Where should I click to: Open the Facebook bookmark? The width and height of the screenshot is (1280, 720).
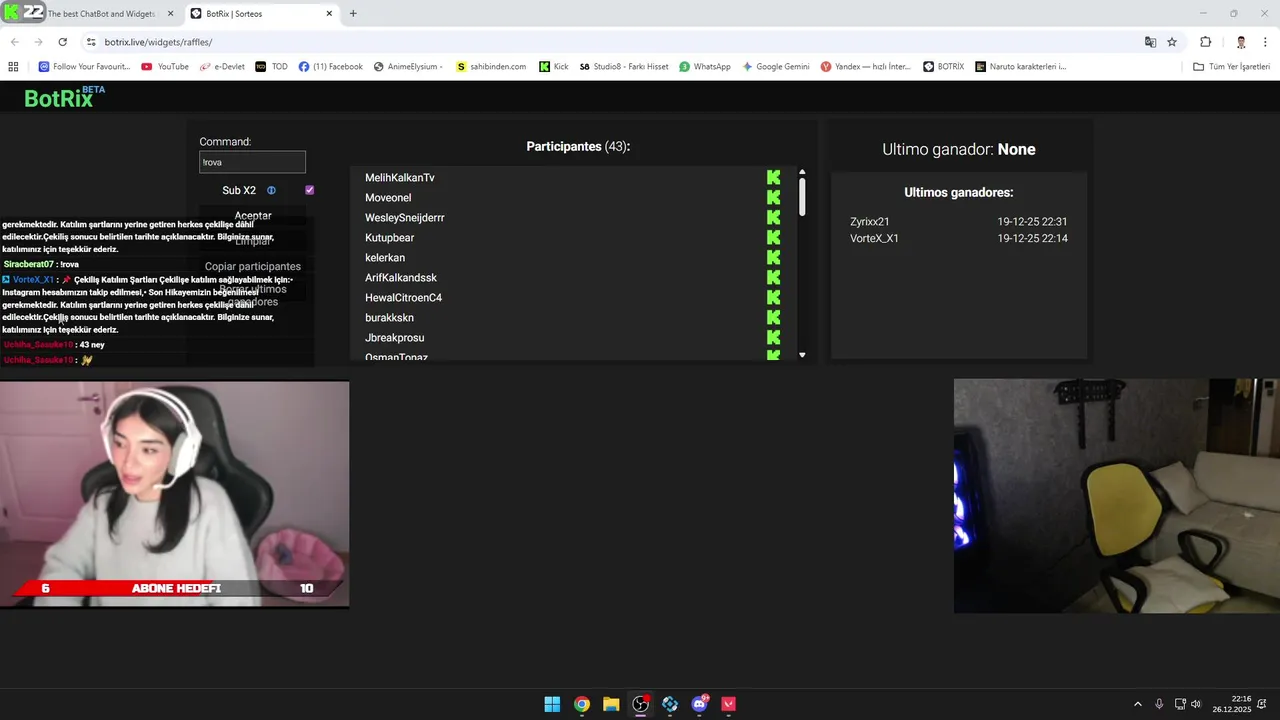coord(330,67)
